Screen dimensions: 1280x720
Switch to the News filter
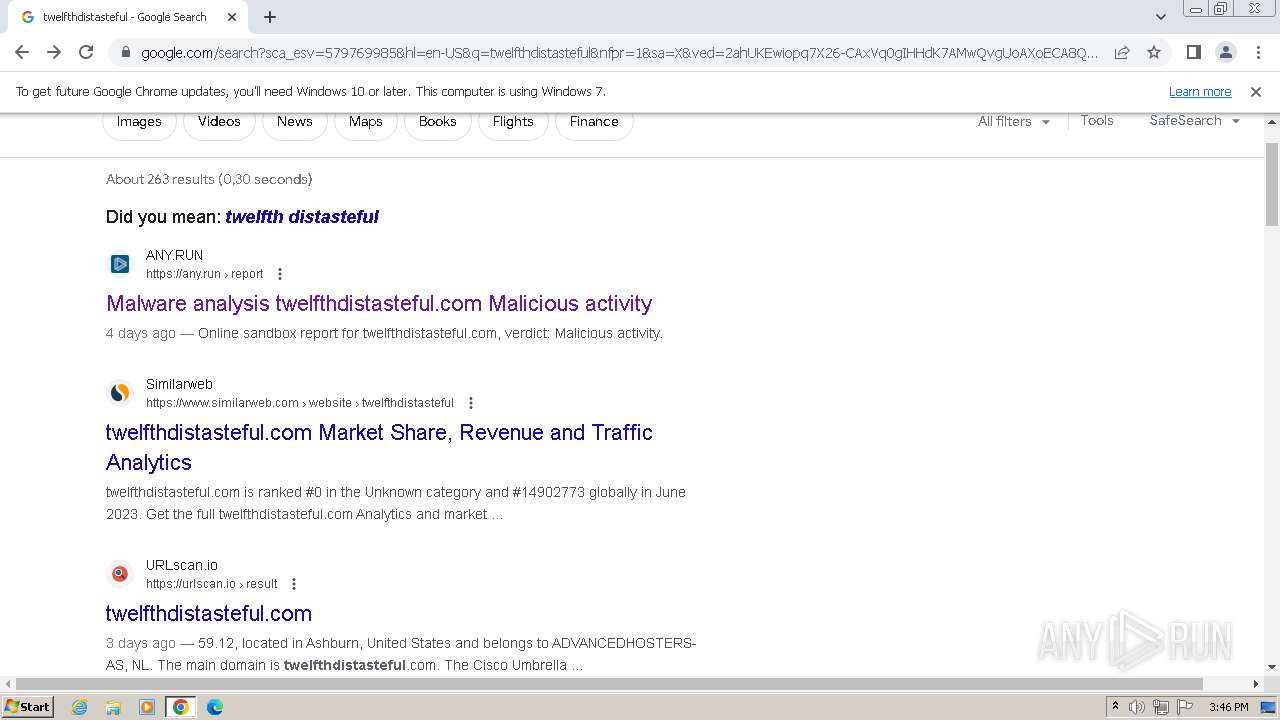pyautogui.click(x=295, y=121)
